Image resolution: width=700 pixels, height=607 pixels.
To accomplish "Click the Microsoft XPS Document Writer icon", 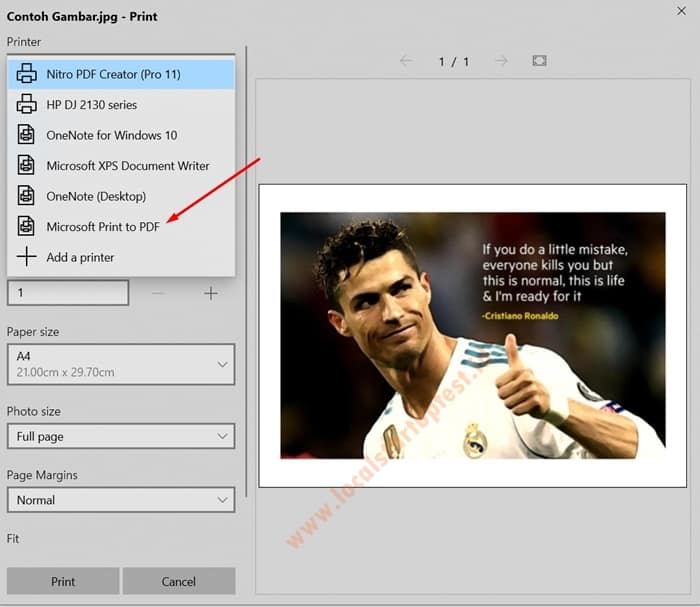I will click(x=26, y=166).
